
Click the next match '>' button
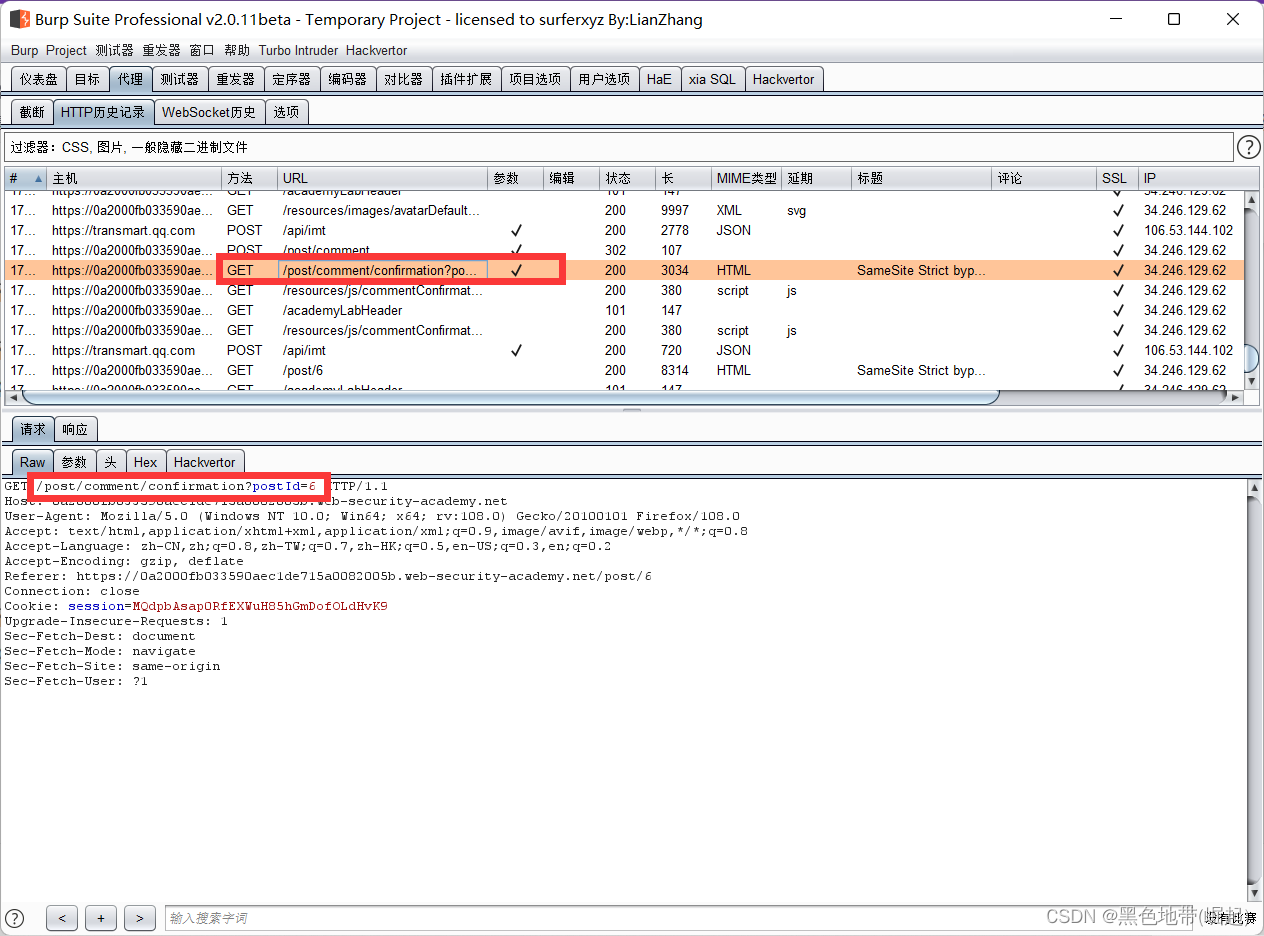tap(140, 918)
